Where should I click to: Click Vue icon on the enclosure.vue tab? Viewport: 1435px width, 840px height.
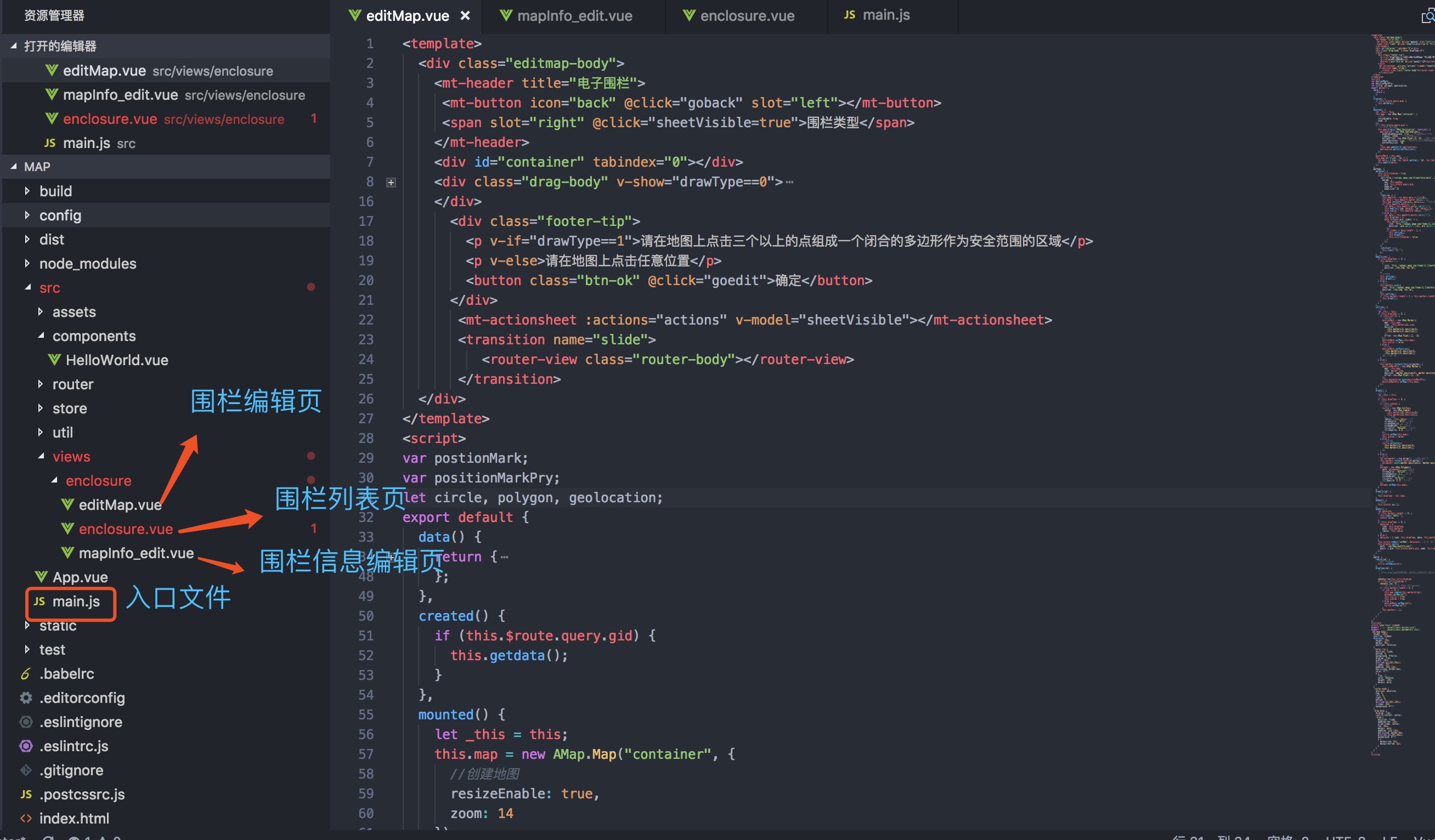pos(688,15)
